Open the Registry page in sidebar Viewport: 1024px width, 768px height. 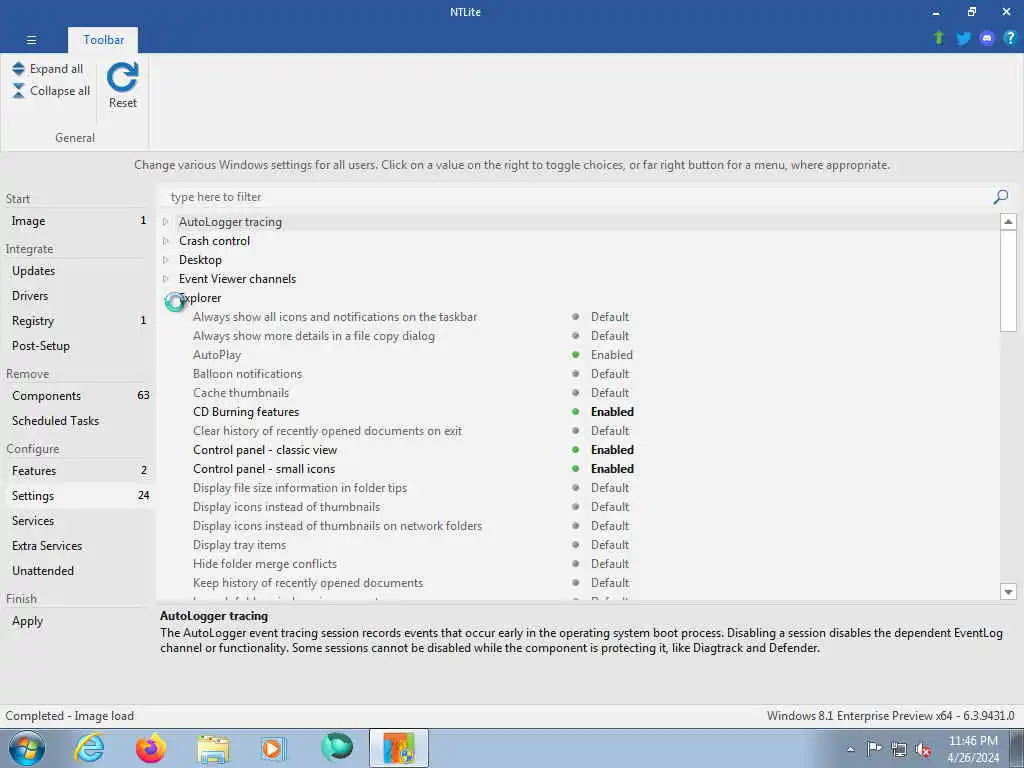pyautogui.click(x=78, y=321)
